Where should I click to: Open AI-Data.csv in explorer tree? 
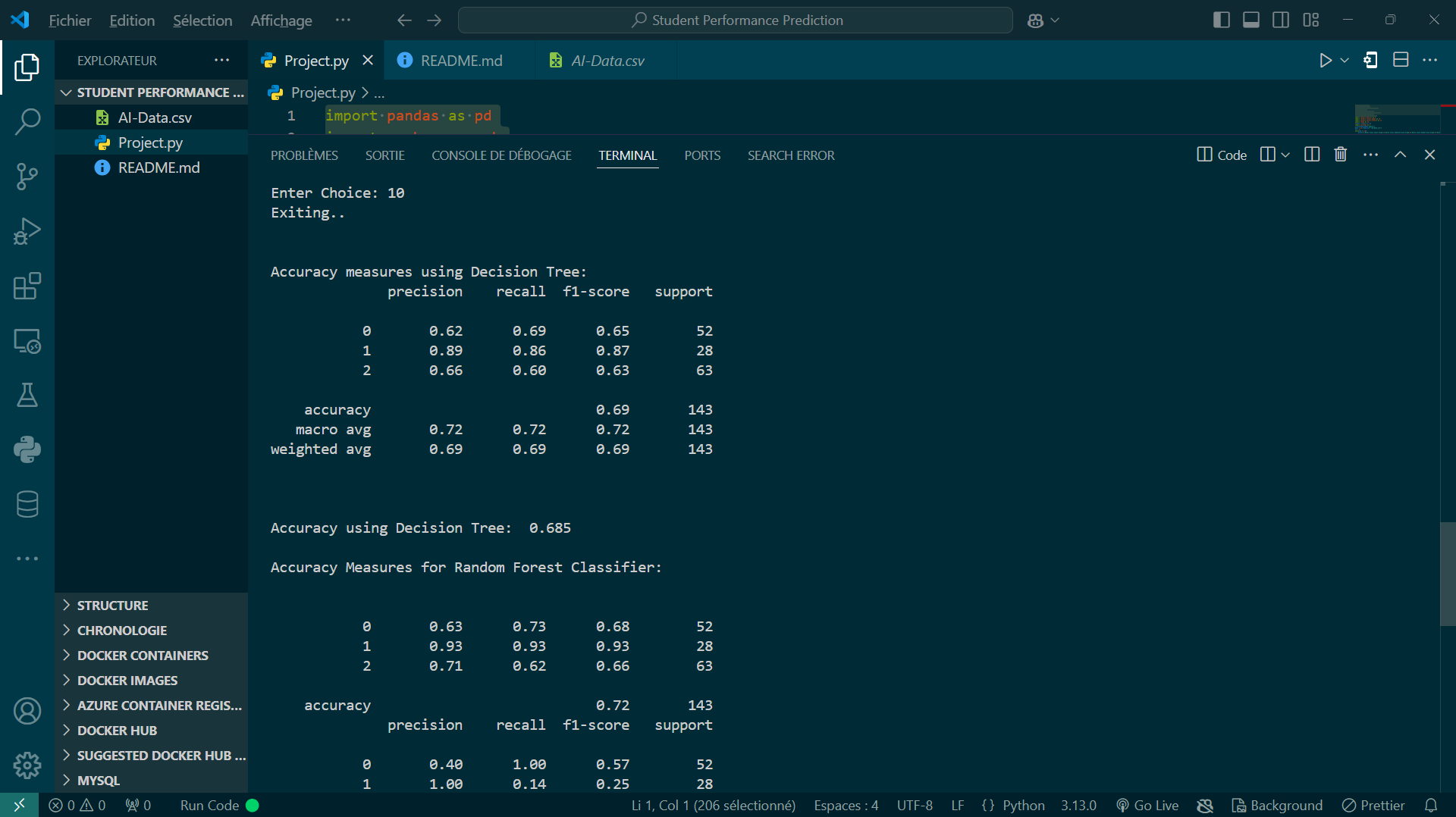tap(155, 117)
